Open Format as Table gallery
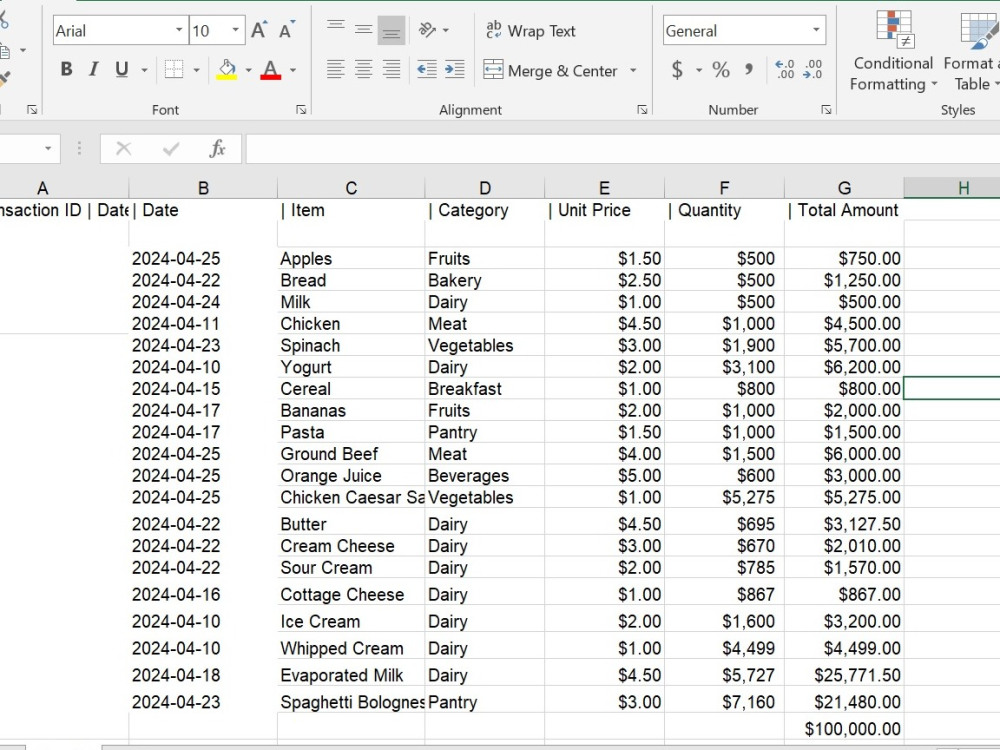 tap(971, 51)
